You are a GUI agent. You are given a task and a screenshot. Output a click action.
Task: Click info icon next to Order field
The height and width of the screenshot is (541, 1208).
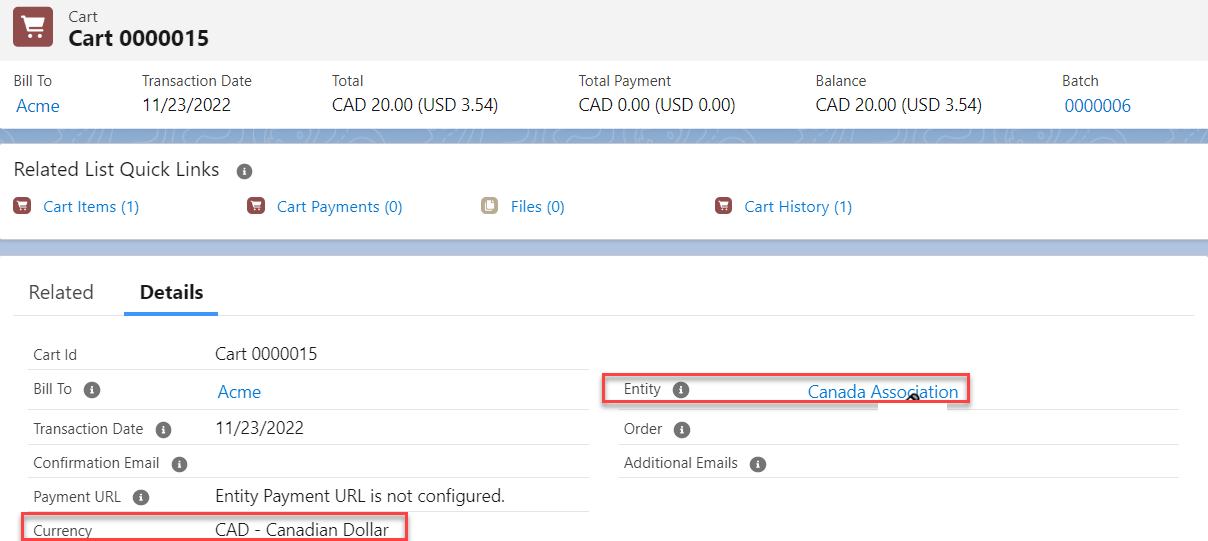tap(682, 430)
